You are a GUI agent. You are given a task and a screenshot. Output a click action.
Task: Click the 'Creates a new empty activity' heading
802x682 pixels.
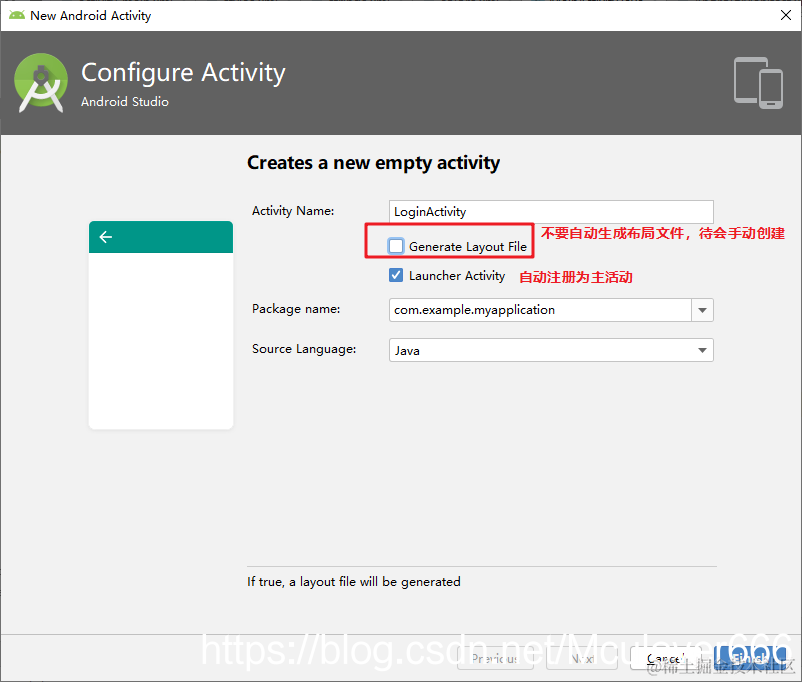[x=373, y=163]
